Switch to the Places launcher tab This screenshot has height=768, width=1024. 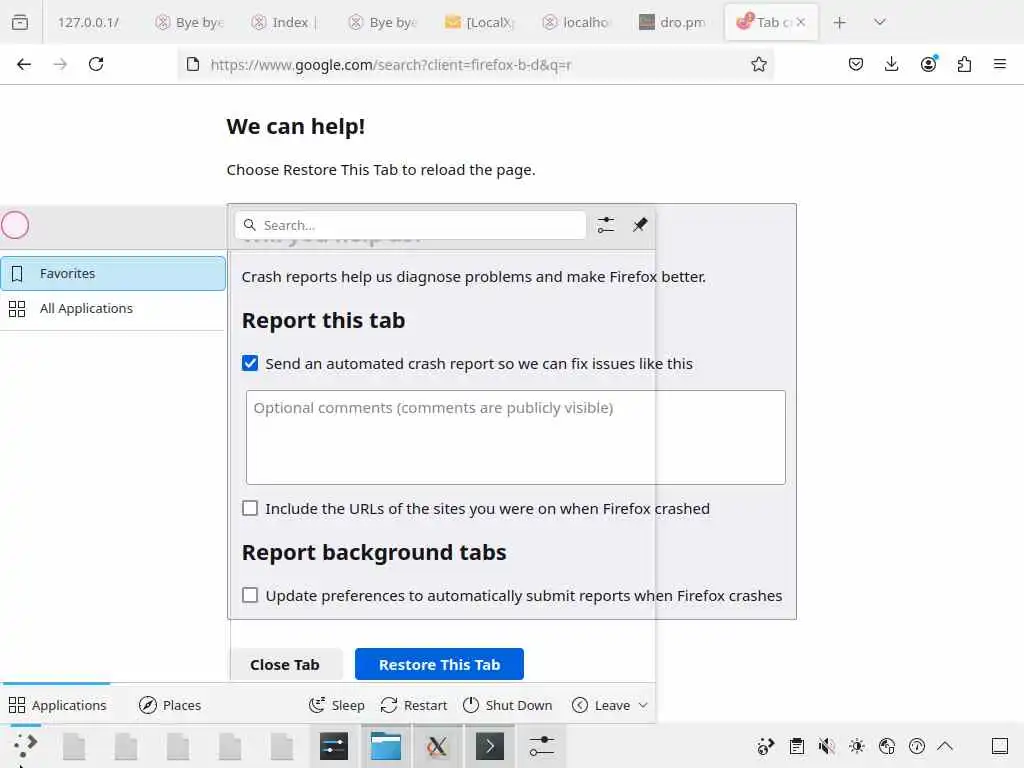170,705
